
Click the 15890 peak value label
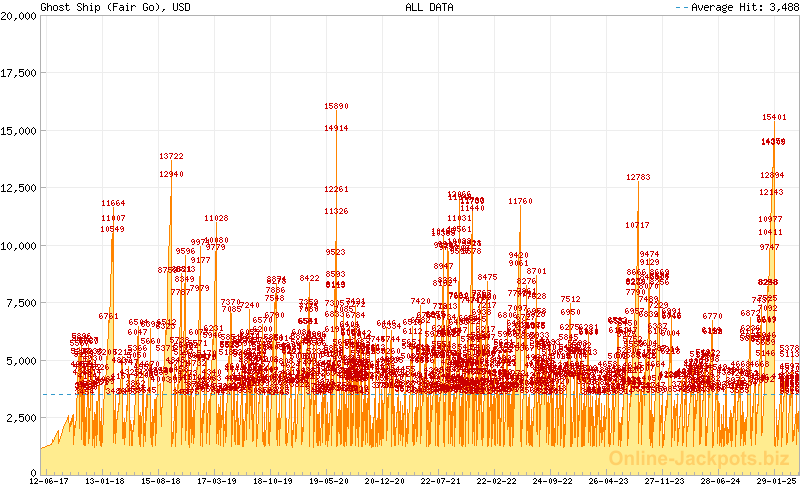pyautogui.click(x=336, y=106)
